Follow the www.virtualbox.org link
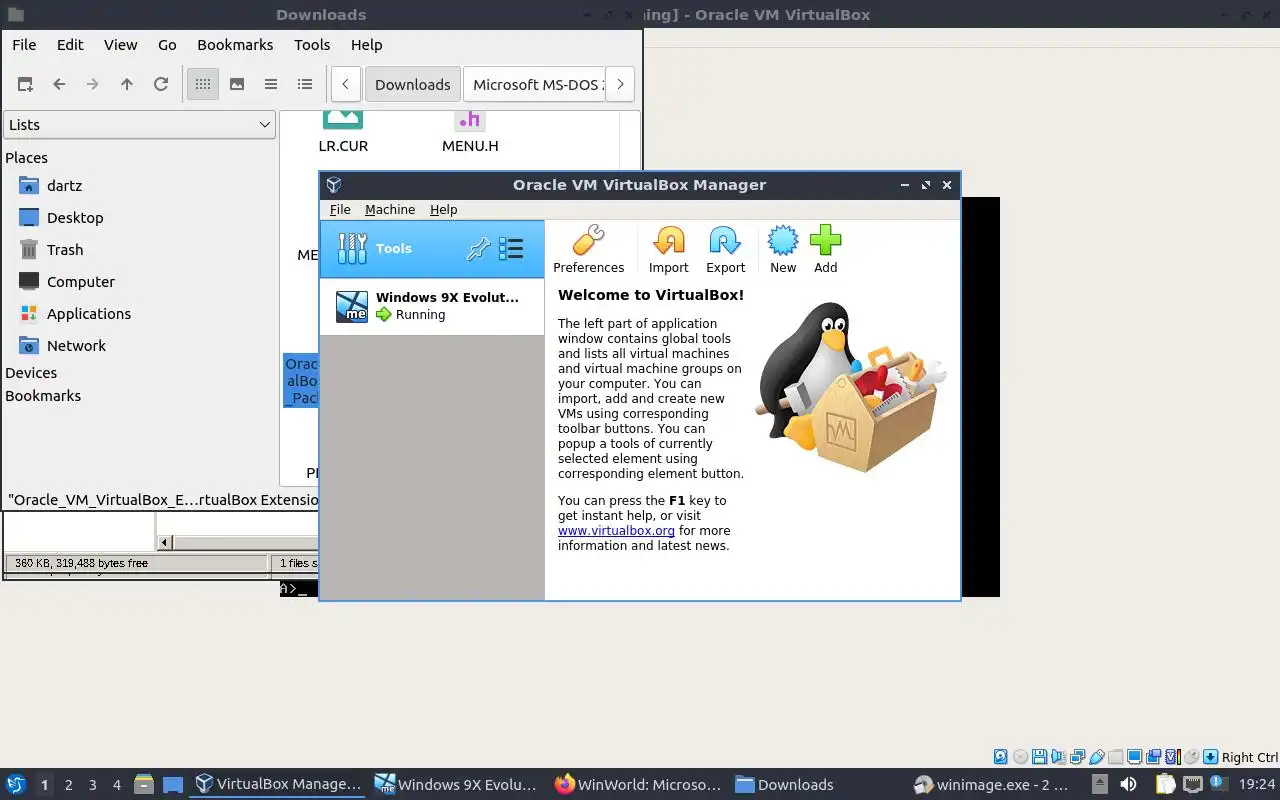 (x=616, y=531)
